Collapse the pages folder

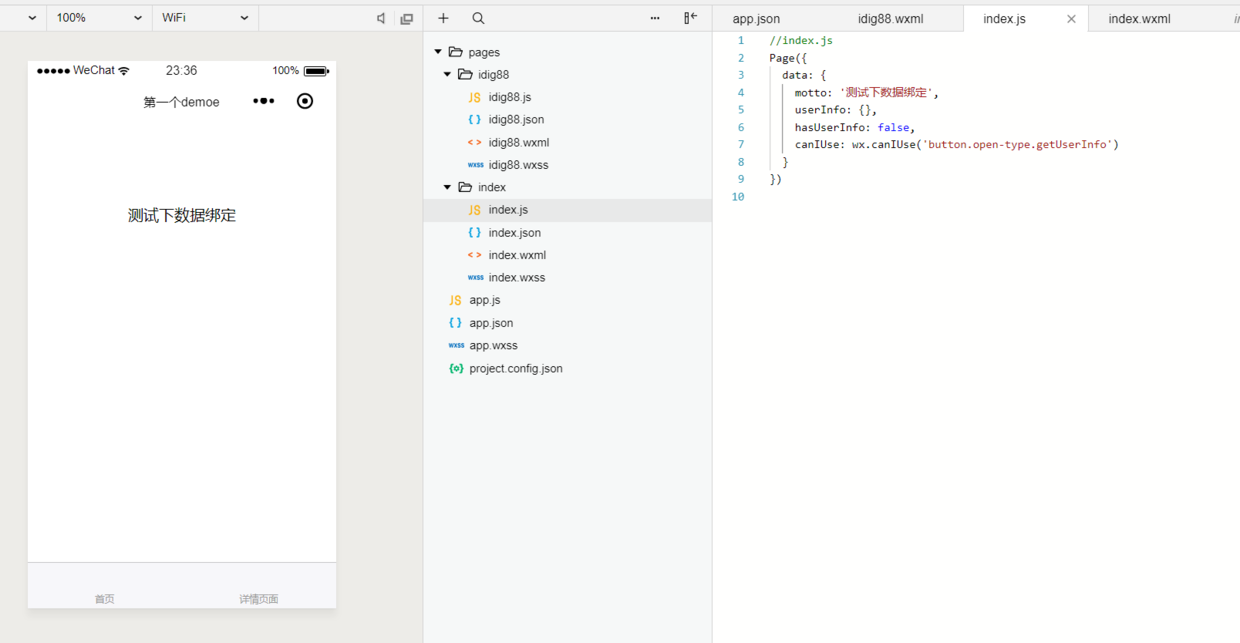(439, 52)
